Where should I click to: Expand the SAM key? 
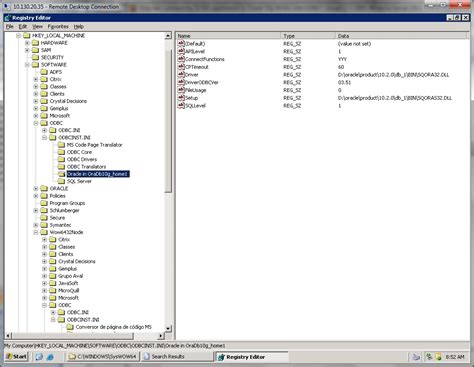coord(27,50)
